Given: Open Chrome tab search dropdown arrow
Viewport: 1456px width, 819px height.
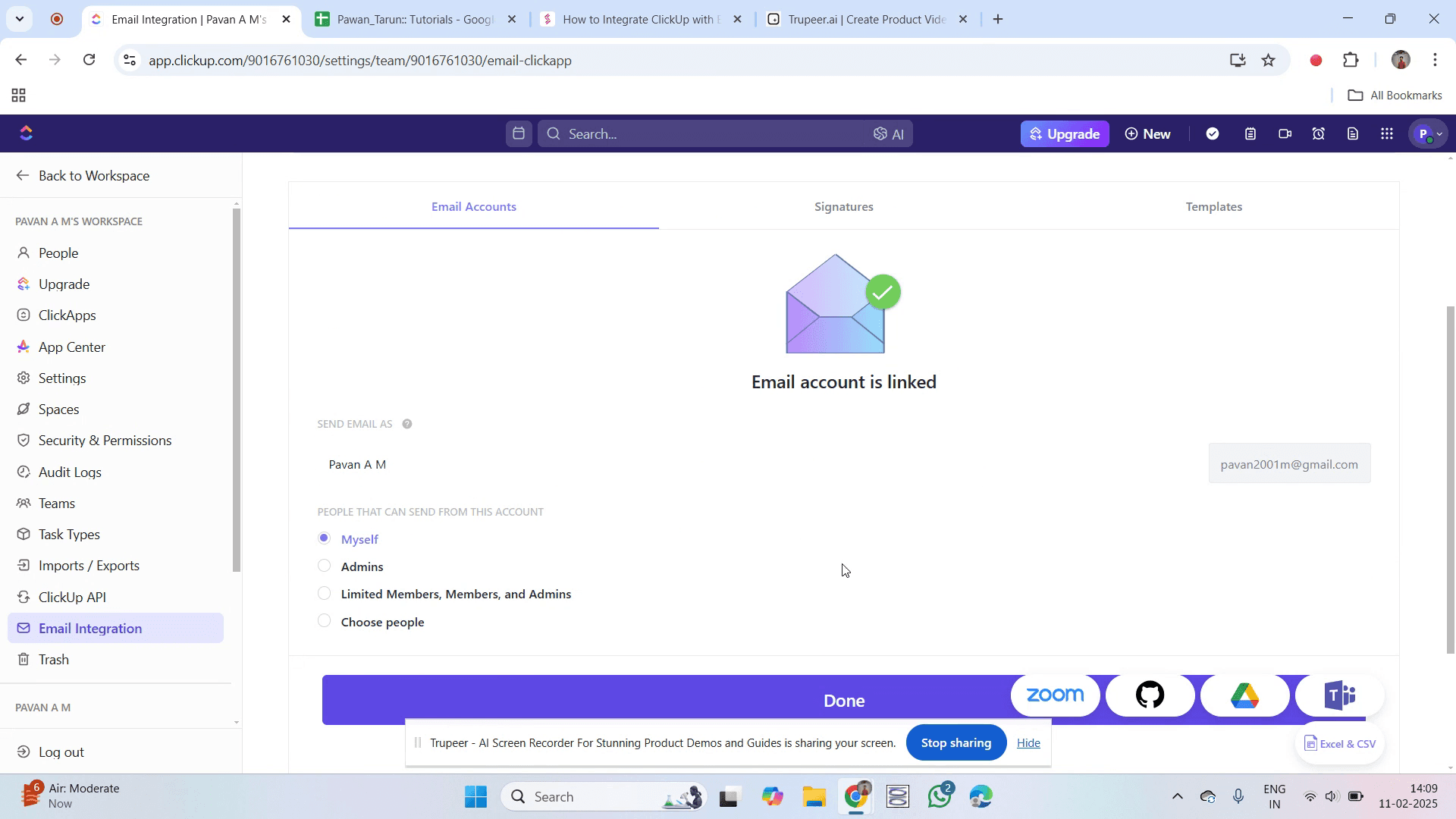Looking at the screenshot, I should (x=20, y=19).
